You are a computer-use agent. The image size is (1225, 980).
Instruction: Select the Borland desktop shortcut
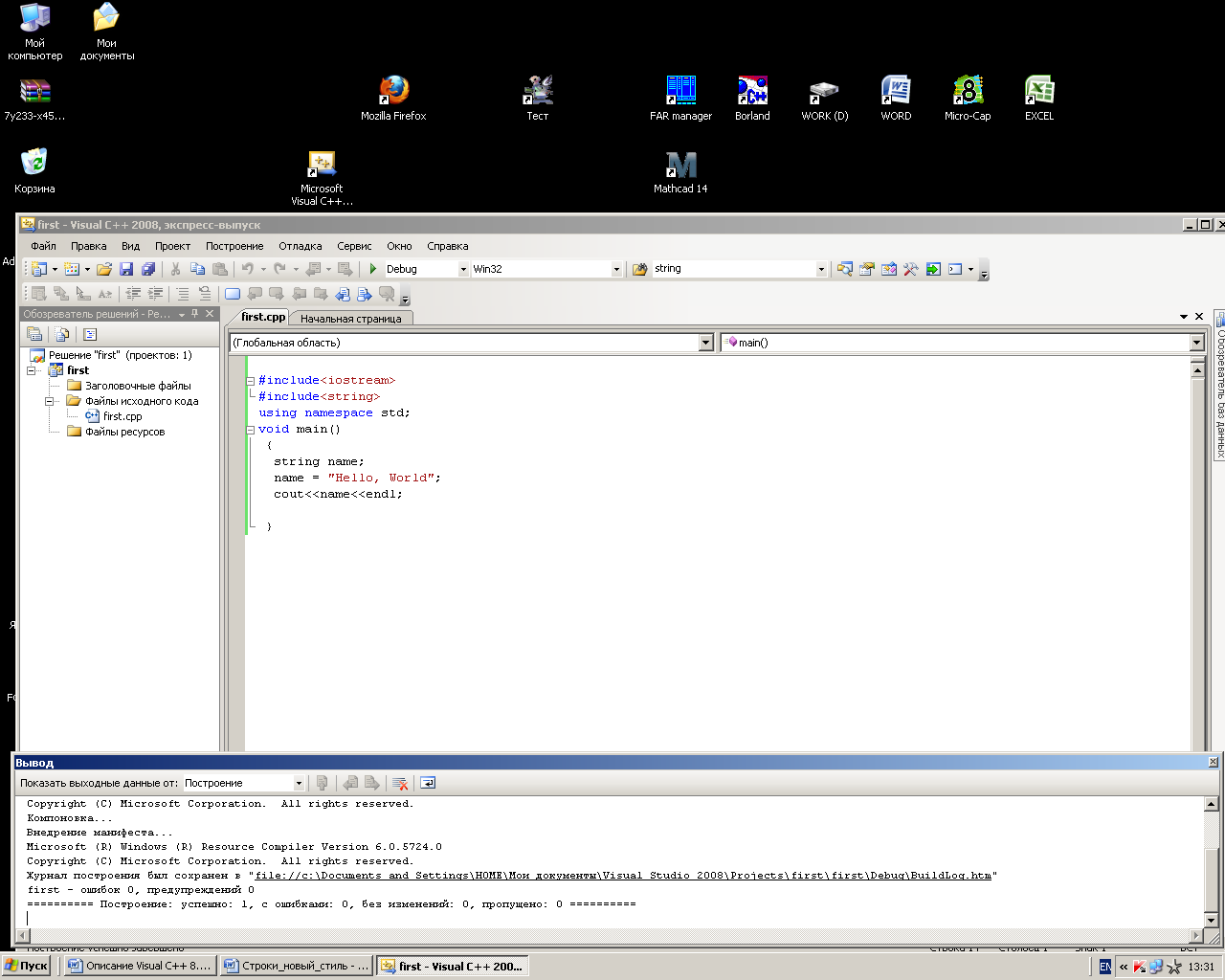pyautogui.click(x=752, y=99)
